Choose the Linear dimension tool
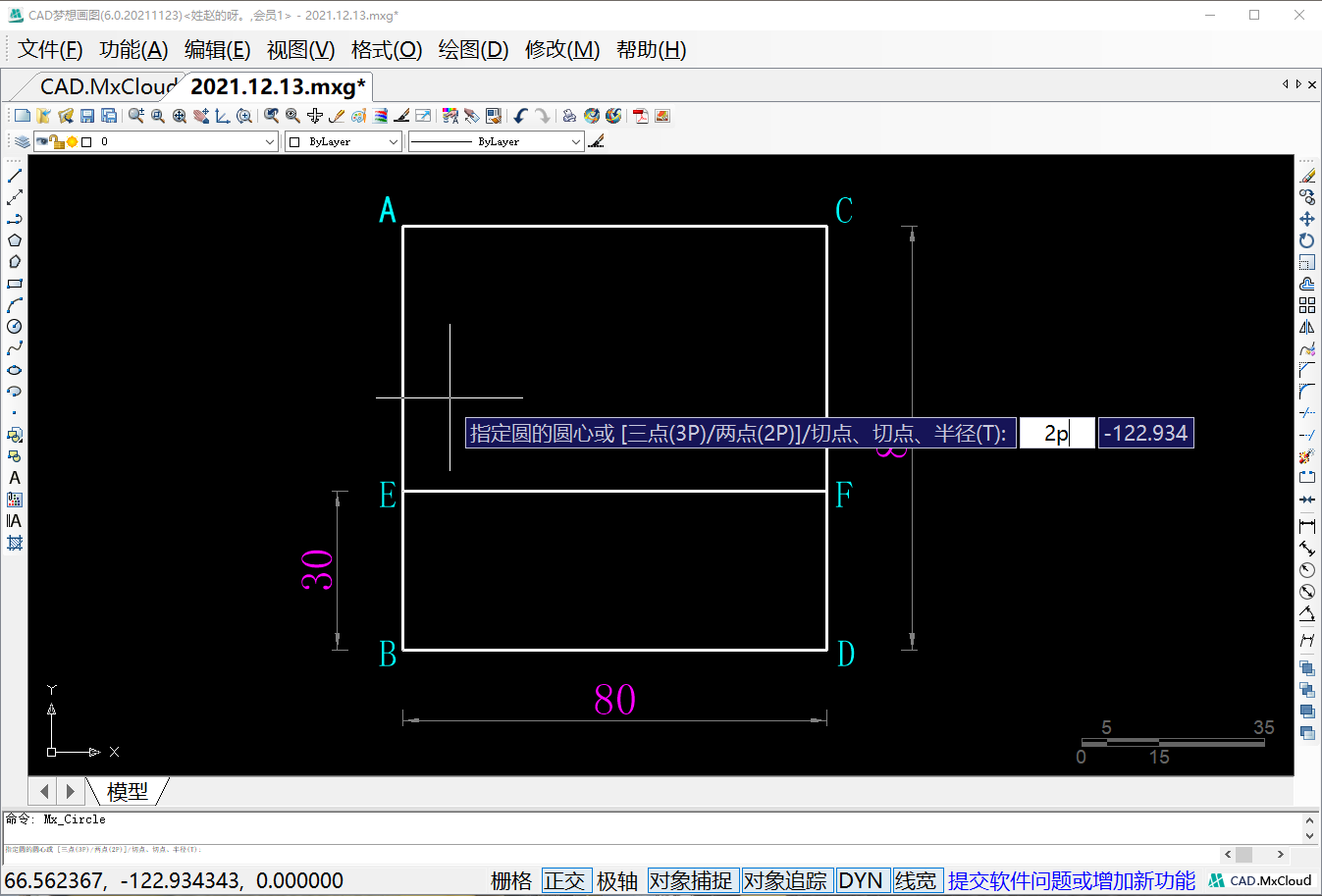The image size is (1322, 896). tap(1307, 527)
